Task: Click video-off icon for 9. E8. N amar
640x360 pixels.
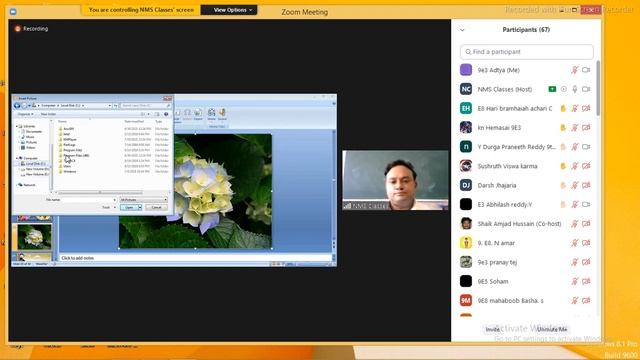Action: tap(586, 243)
